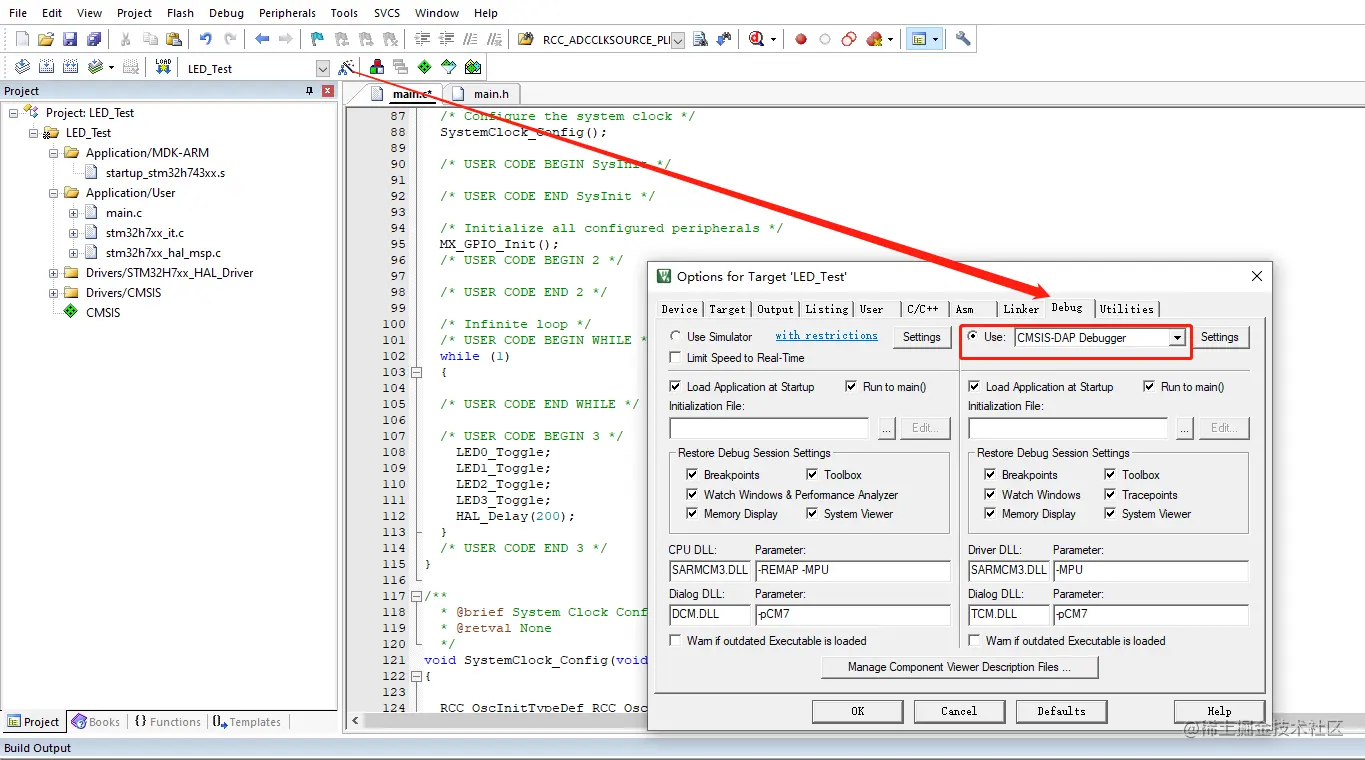Switch to the C/C++ options tab

(x=923, y=309)
